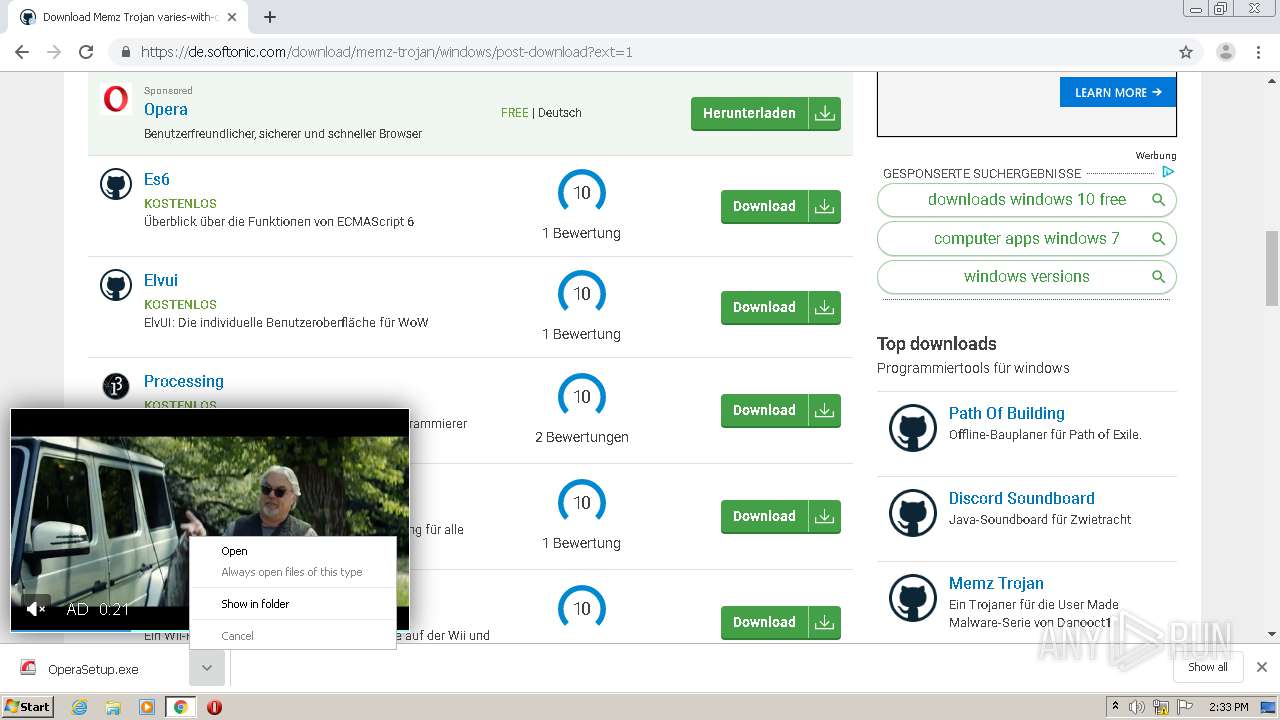Open the Memz Trojan sidebar link
This screenshot has width=1280, height=720.
996,583
